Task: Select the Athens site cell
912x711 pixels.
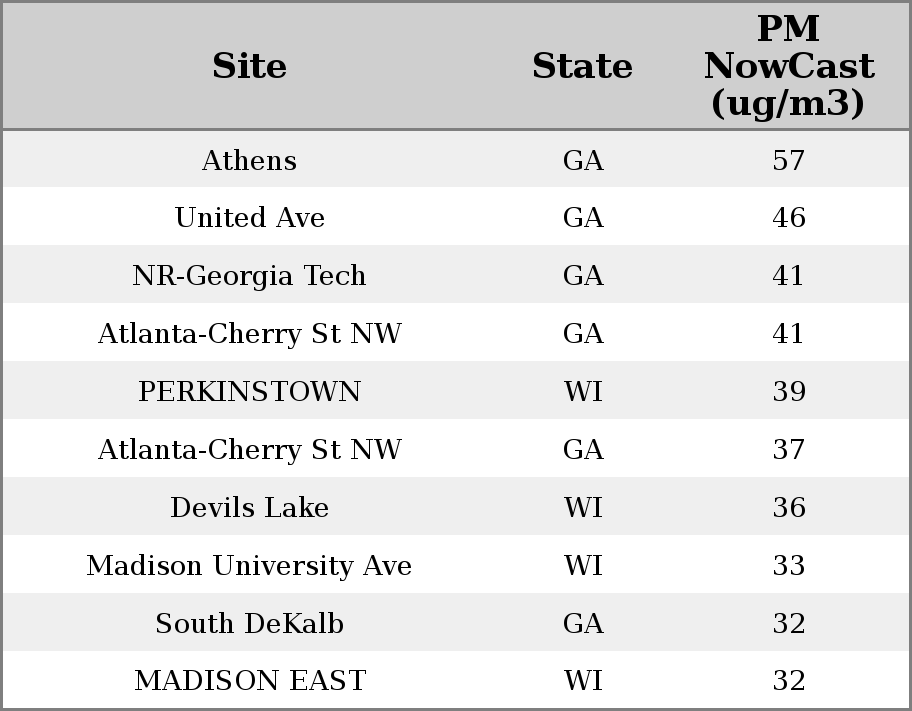Action: pos(250,160)
